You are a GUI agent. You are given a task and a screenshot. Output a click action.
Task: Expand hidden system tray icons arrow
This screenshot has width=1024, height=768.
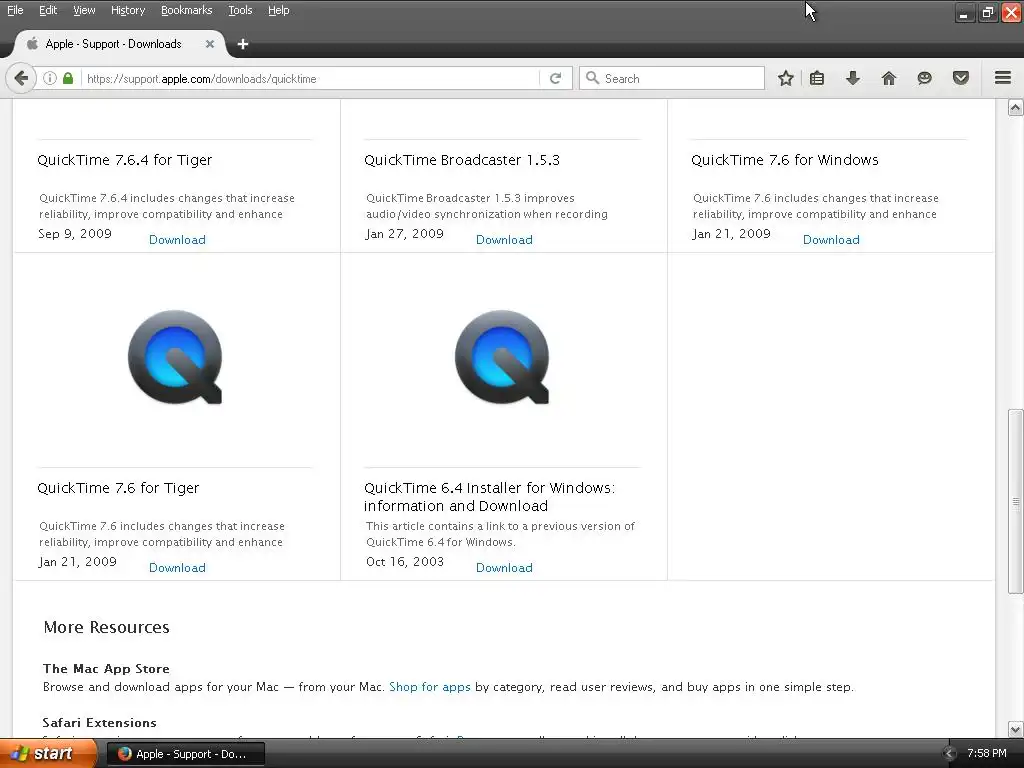click(x=949, y=754)
